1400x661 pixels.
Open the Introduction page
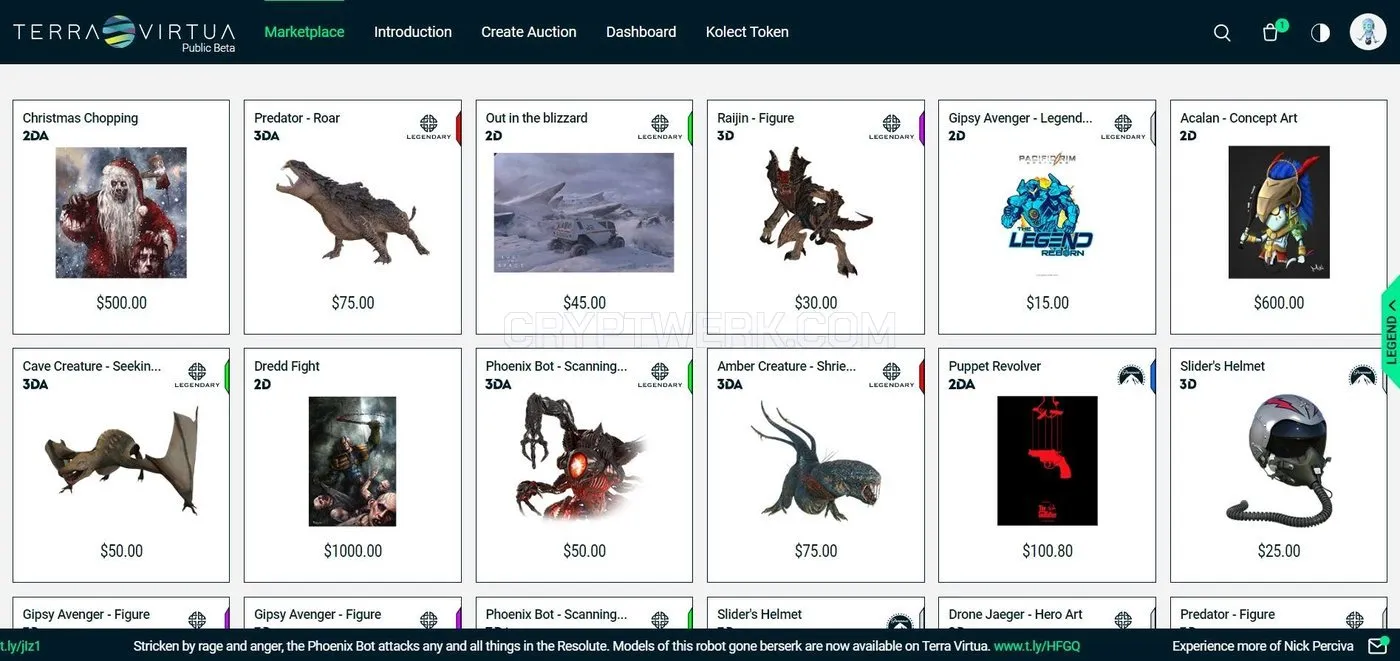pyautogui.click(x=413, y=32)
